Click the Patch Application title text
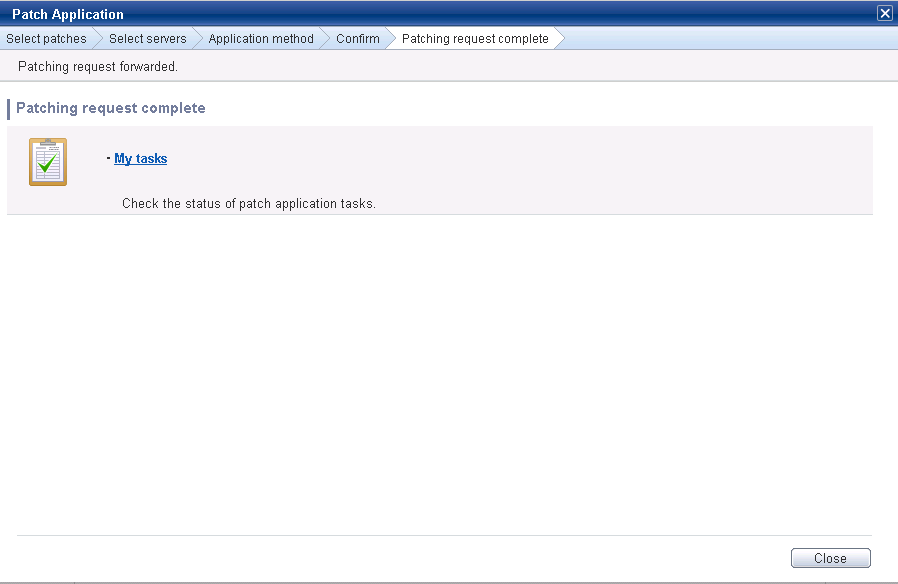The image size is (898, 584). [68, 14]
